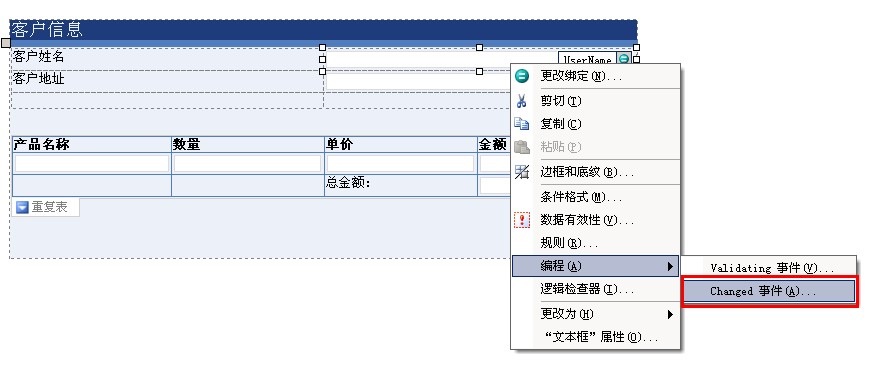Viewport: 869px width, 370px height.
Task: Click the UserName binding tag text
Action: pos(587,59)
